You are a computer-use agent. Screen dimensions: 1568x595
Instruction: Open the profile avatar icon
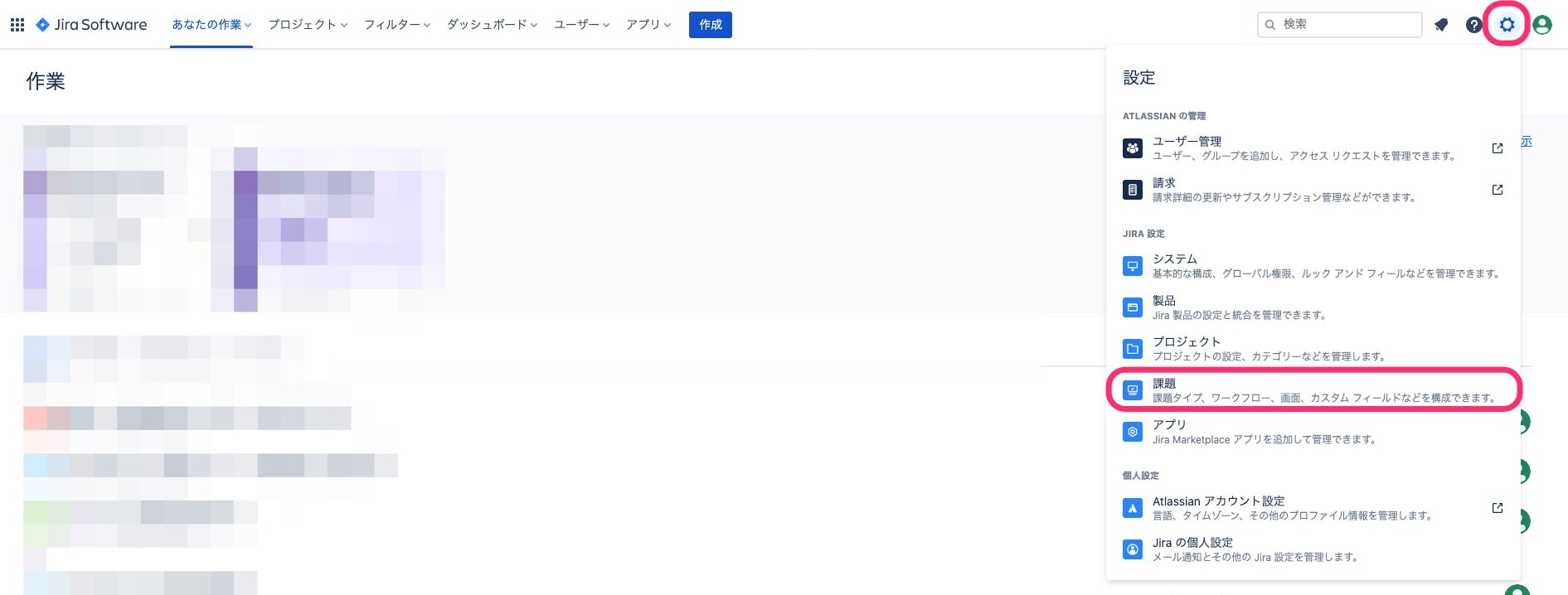click(x=1542, y=25)
